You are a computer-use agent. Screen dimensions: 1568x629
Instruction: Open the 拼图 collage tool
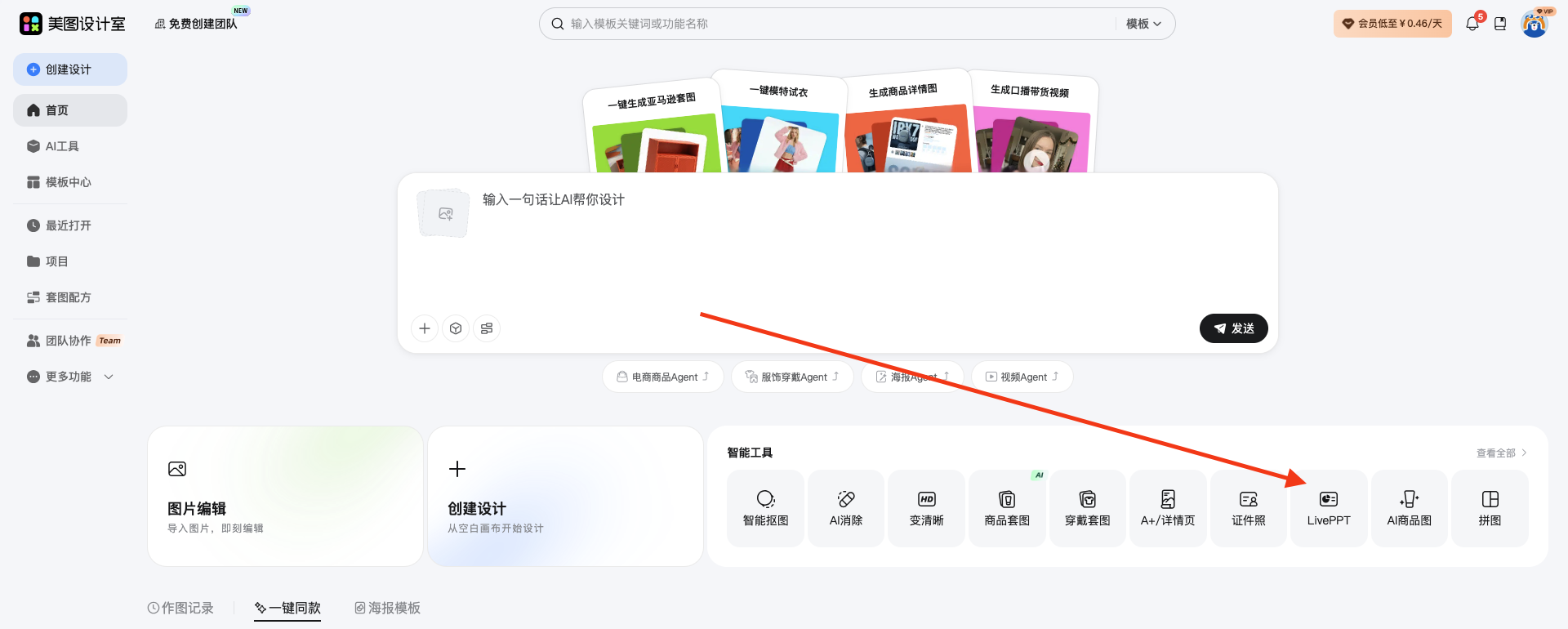[1490, 508]
